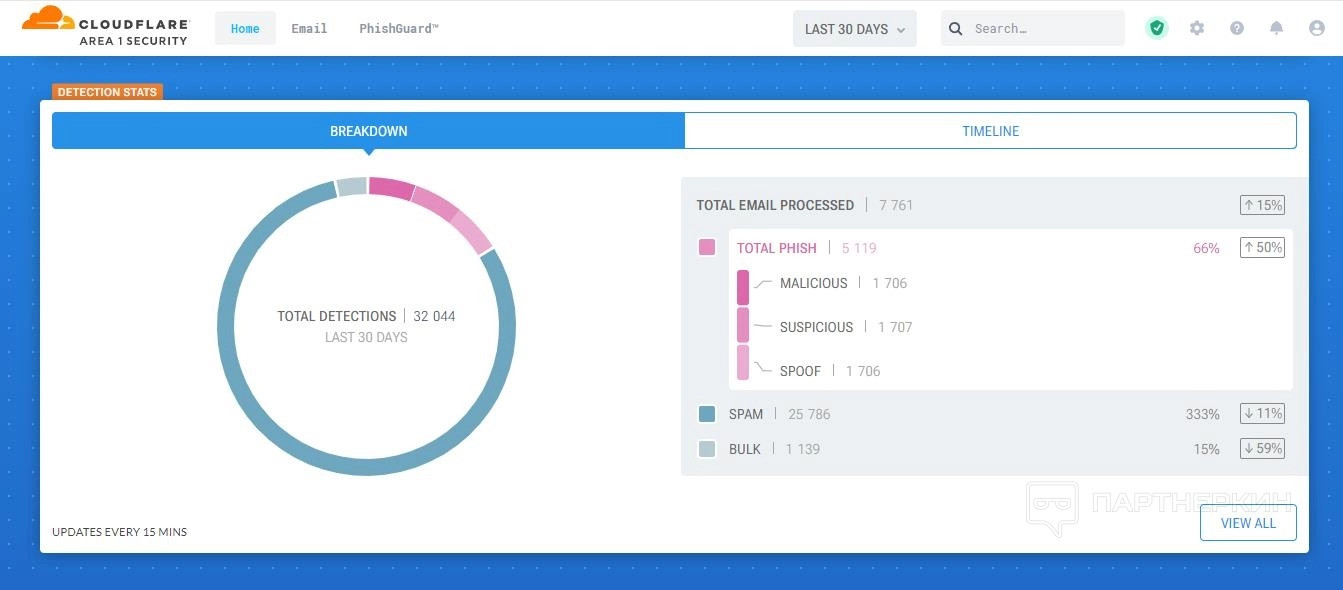
Task: Switch to the Timeline tab
Action: pos(990,131)
